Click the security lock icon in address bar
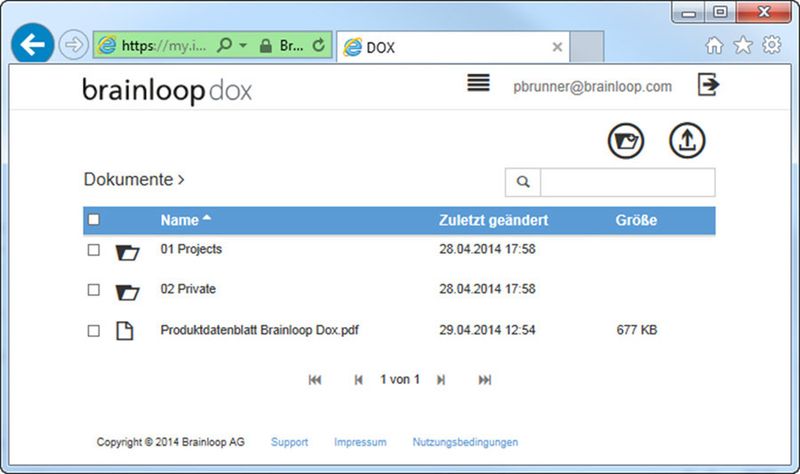The height and width of the screenshot is (474, 800). [x=265, y=46]
